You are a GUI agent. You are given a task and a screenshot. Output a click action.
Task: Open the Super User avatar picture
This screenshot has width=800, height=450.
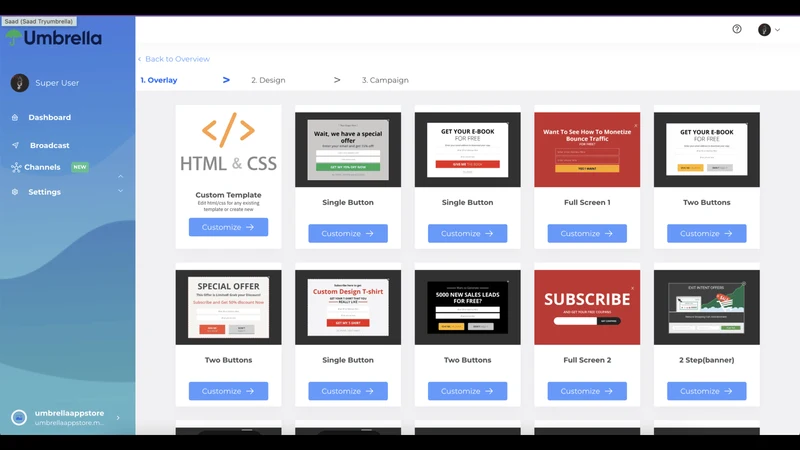coord(19,83)
